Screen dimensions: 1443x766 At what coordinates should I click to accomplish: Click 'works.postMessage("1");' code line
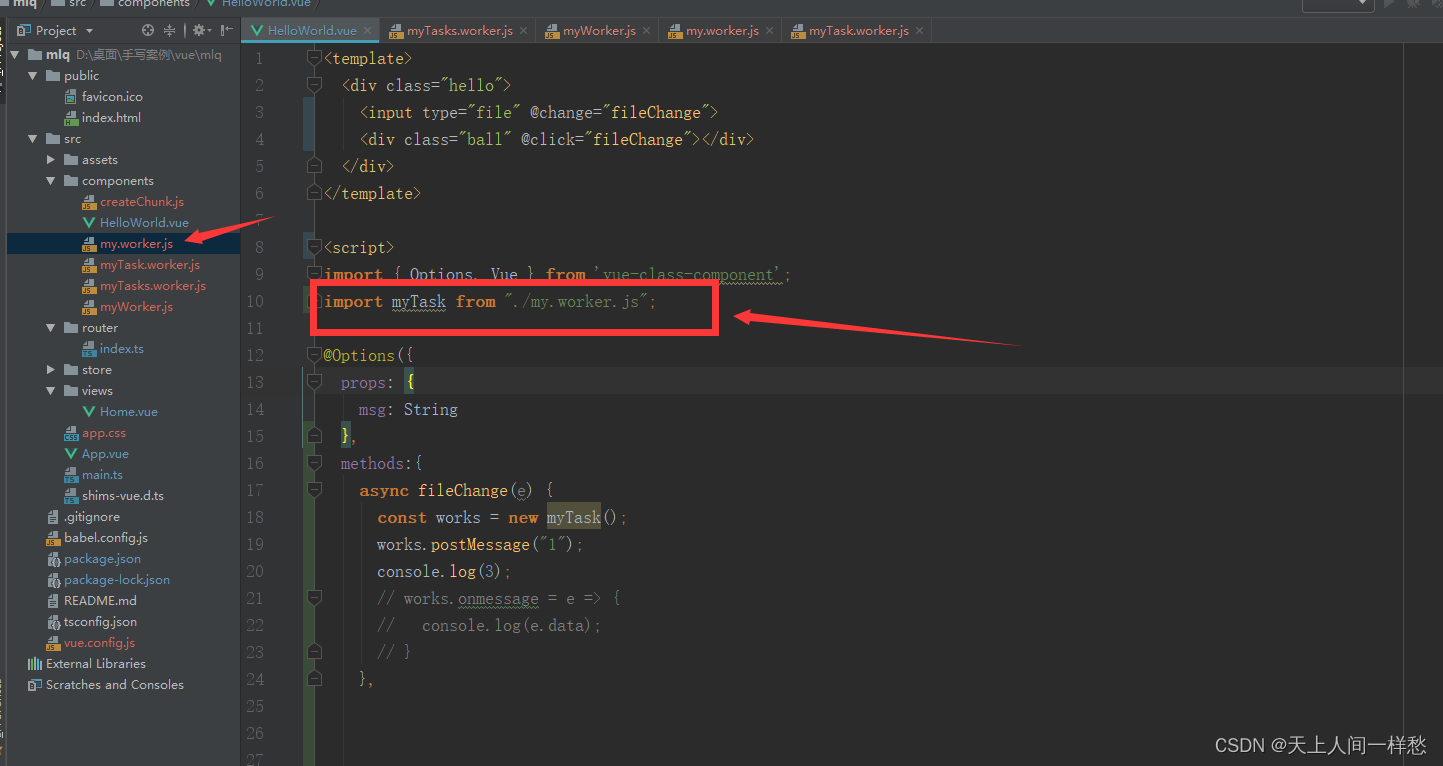480,544
